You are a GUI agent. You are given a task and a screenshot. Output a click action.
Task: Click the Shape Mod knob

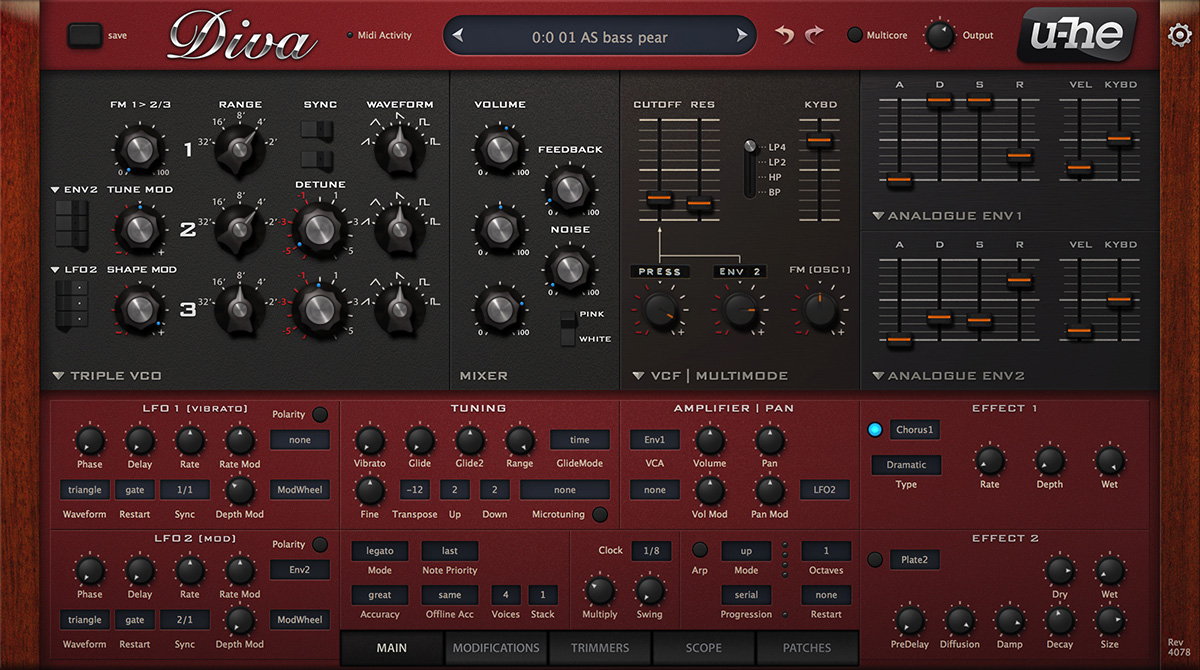pyautogui.click(x=140, y=308)
